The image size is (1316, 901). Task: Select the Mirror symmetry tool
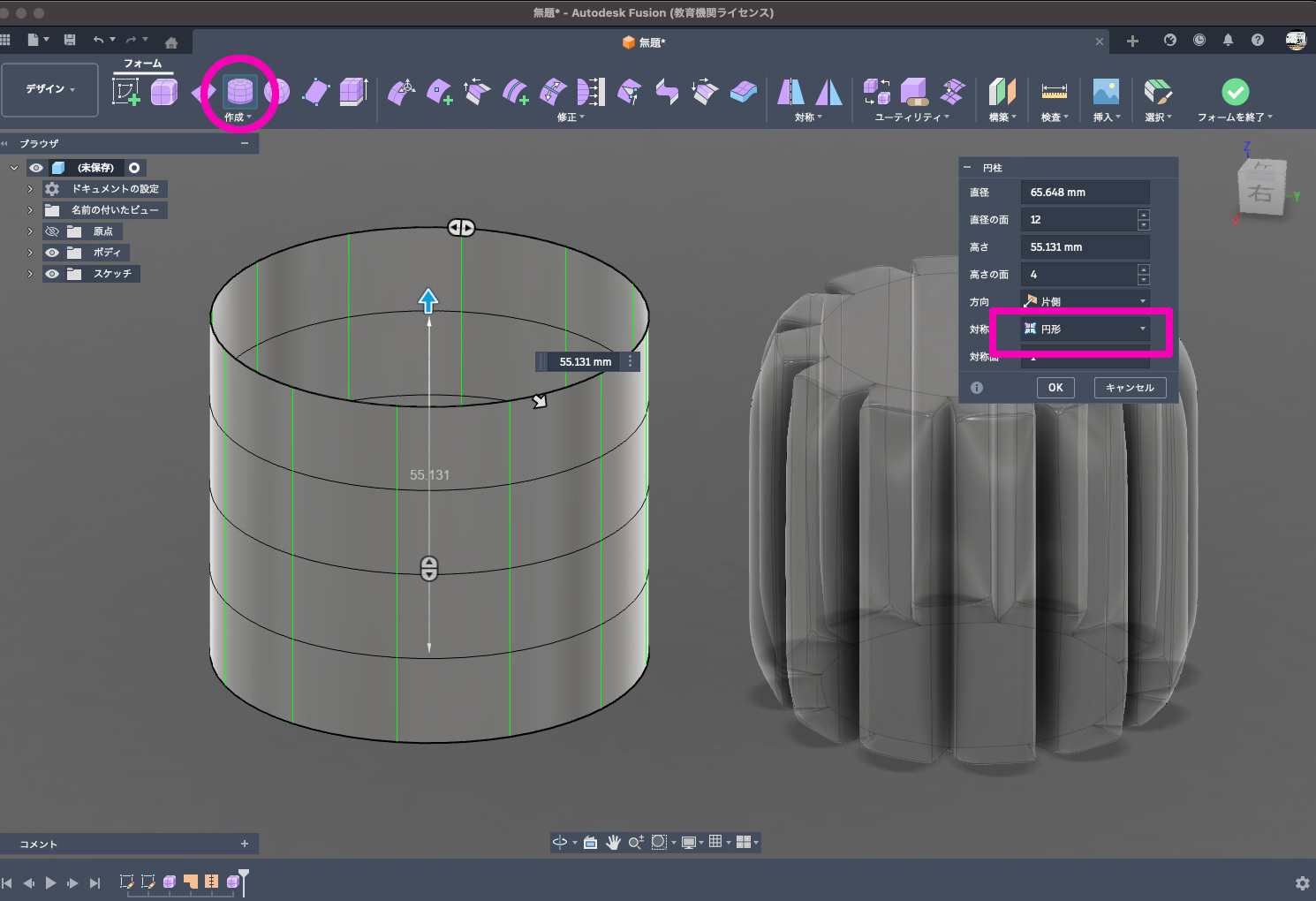coord(790,91)
